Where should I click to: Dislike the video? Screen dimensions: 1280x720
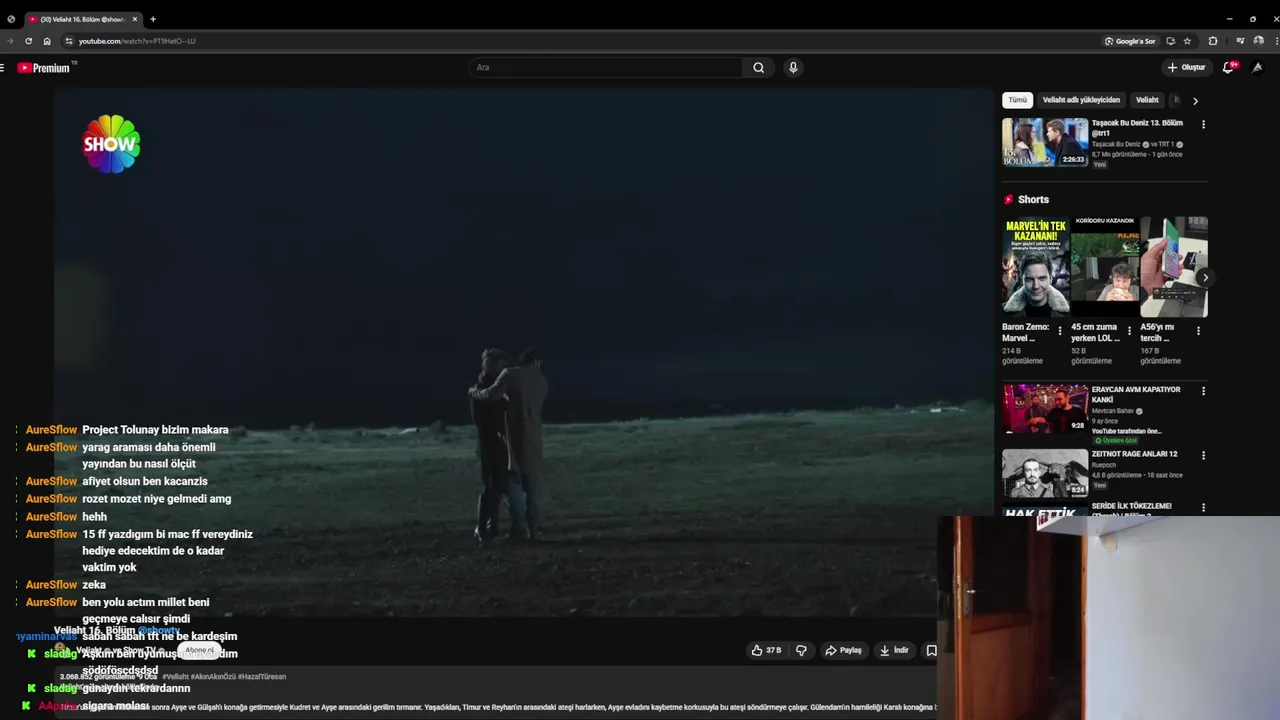pos(801,650)
